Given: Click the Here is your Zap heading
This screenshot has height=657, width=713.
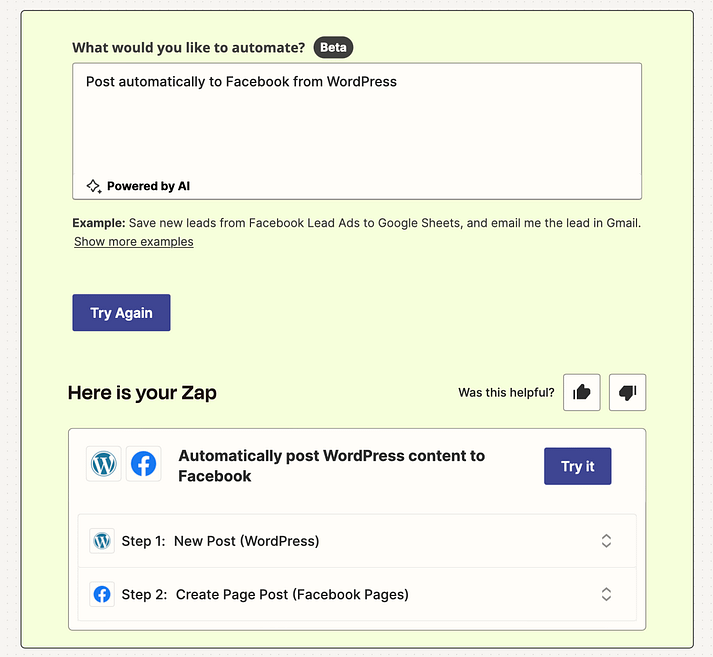Looking at the screenshot, I should pos(142,393).
